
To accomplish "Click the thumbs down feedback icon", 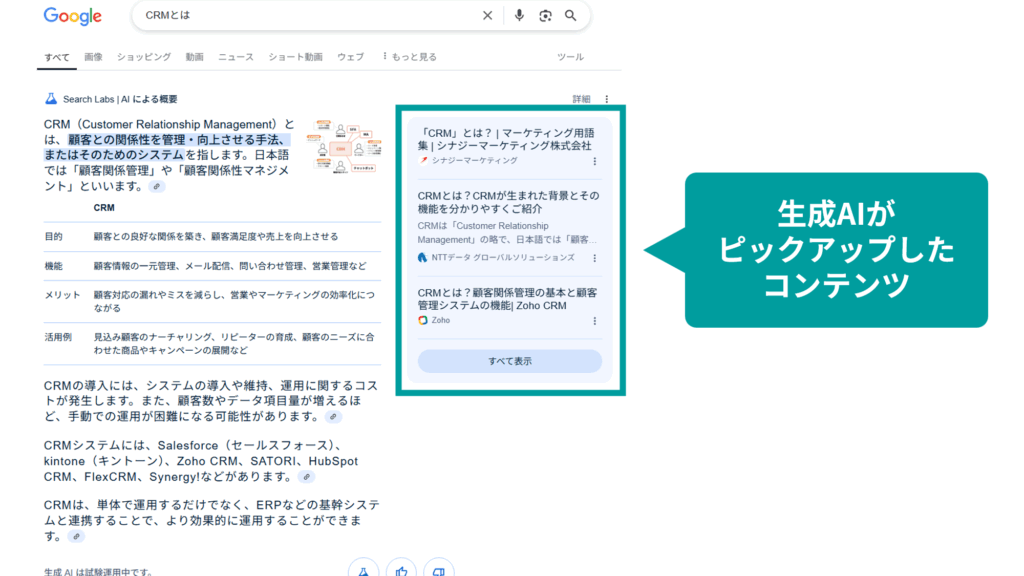I will click(439, 569).
